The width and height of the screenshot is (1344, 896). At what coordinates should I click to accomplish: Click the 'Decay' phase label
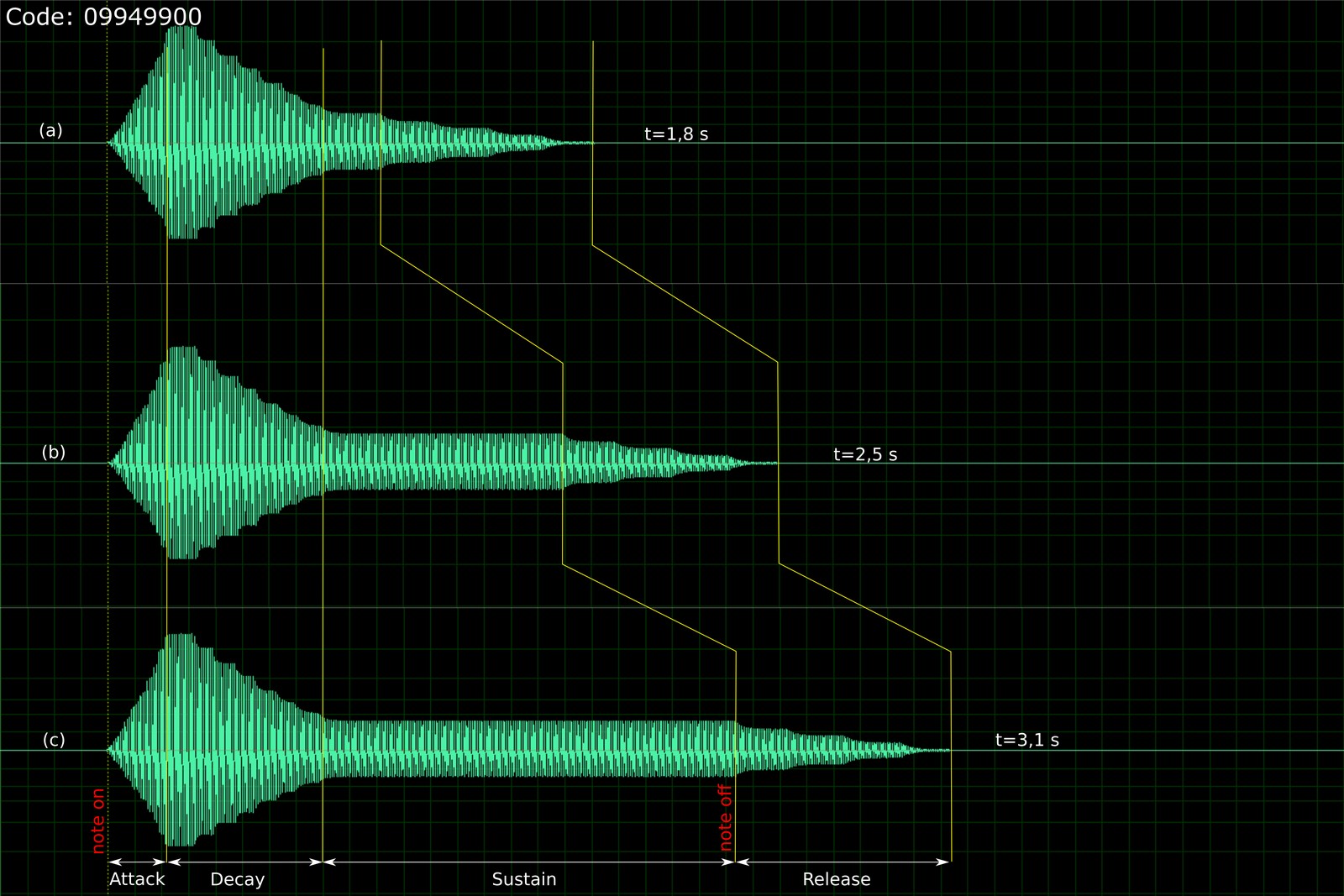point(238,879)
